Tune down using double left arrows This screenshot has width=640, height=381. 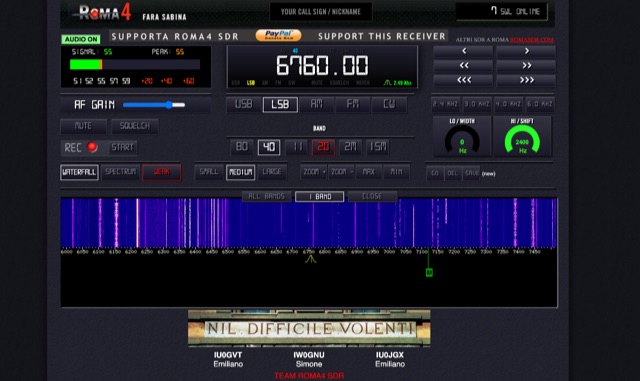[x=463, y=66]
